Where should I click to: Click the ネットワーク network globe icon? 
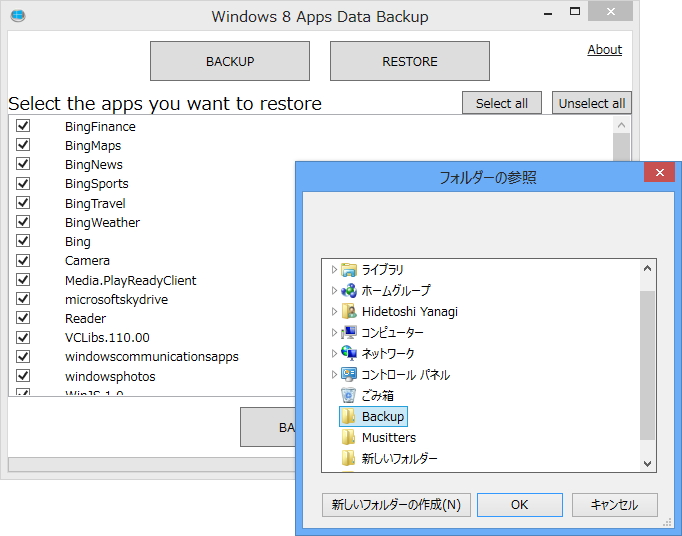pyautogui.click(x=349, y=353)
